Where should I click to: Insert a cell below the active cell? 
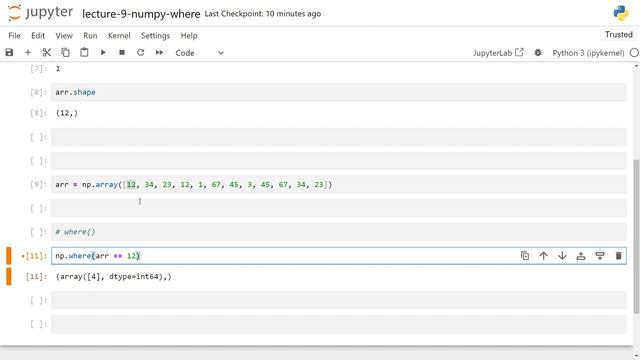tap(600, 256)
